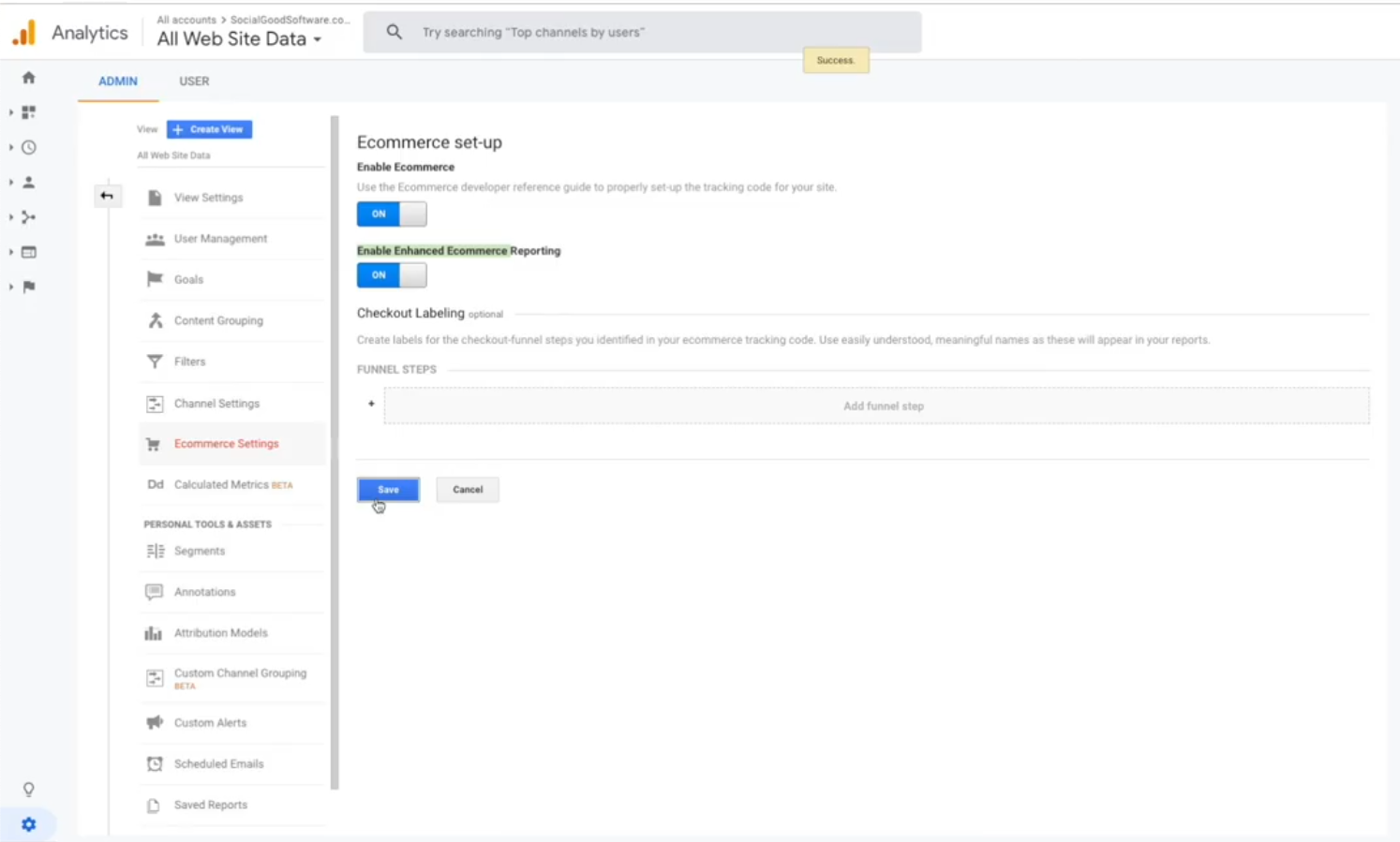Select the ADMIN tab
Screen dimensions: 1400x842
(x=117, y=81)
